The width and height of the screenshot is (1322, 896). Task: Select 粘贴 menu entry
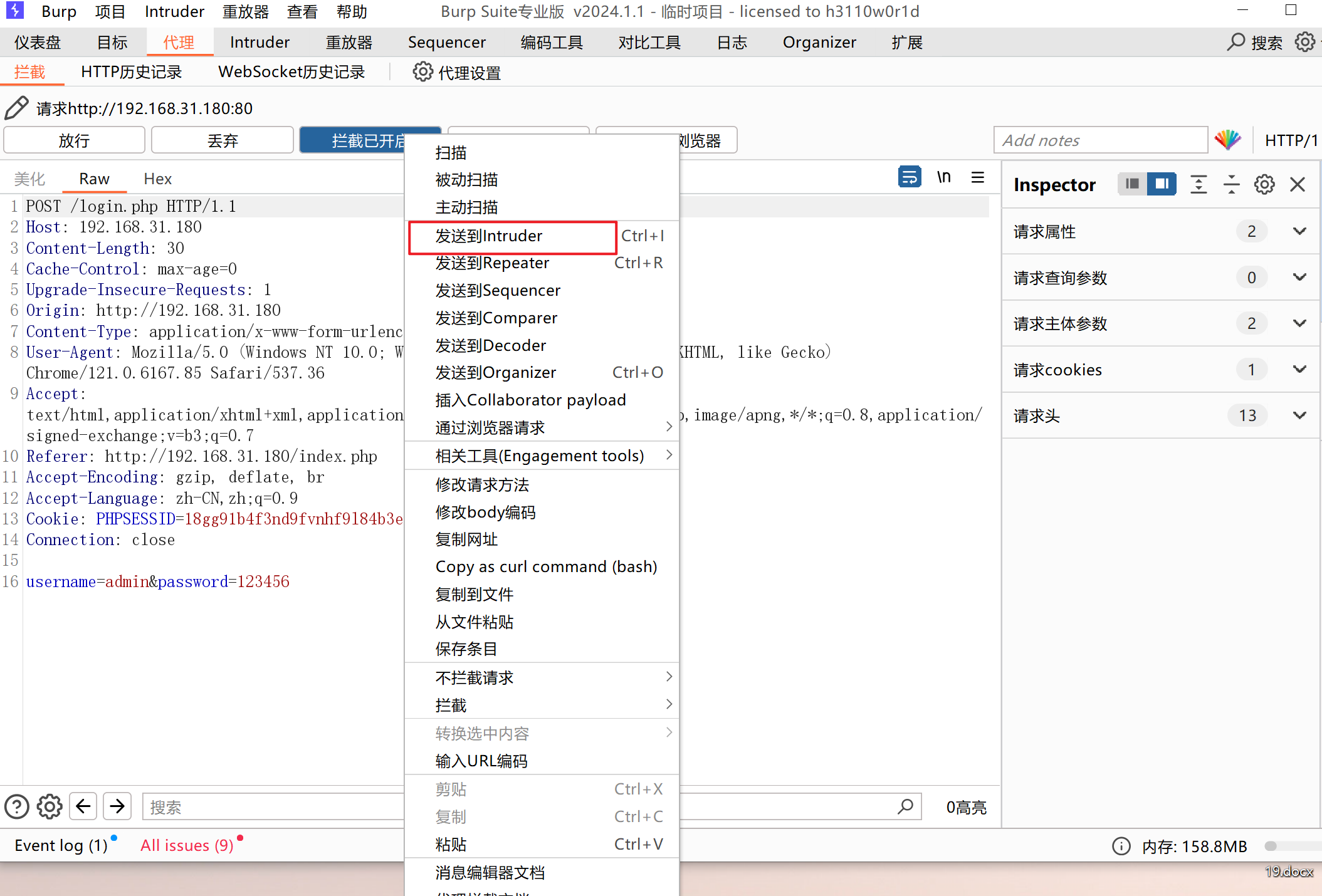542,844
